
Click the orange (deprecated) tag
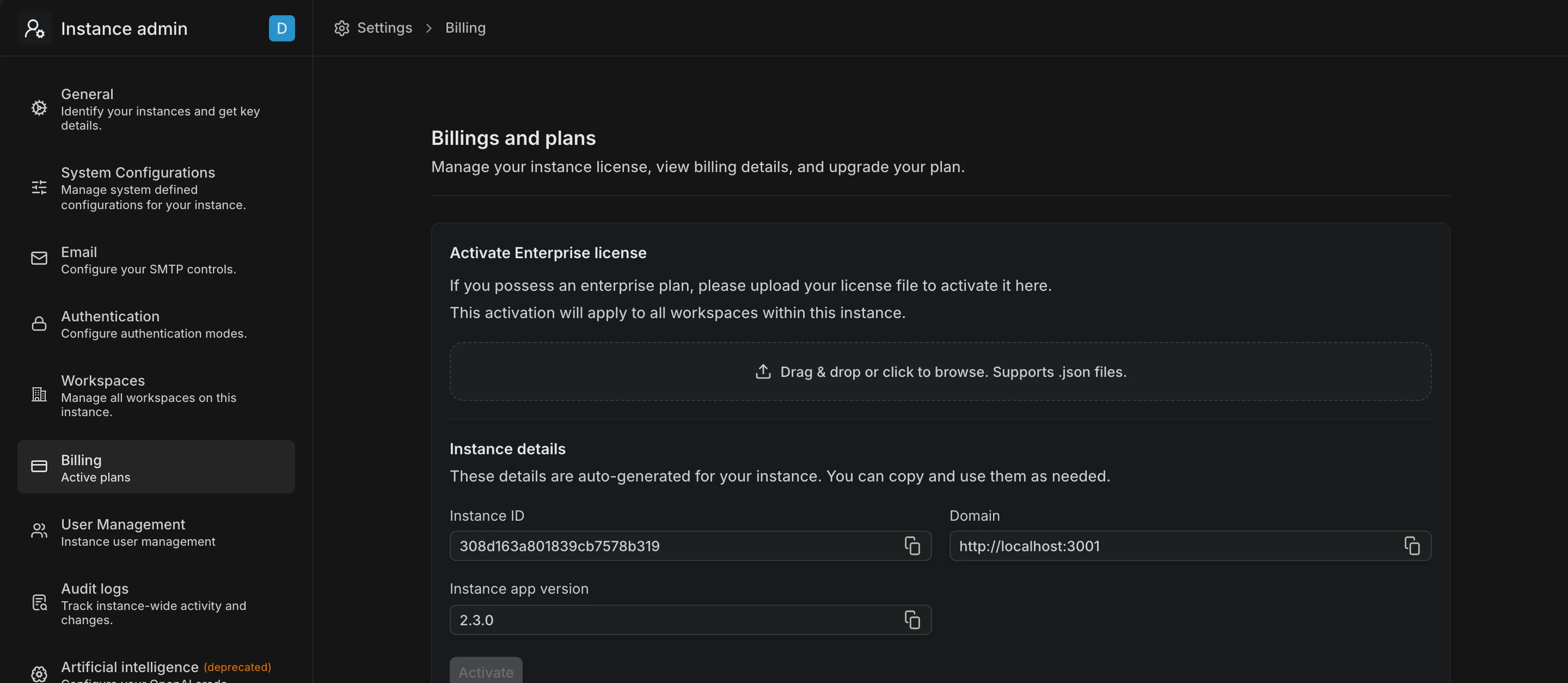tap(237, 667)
